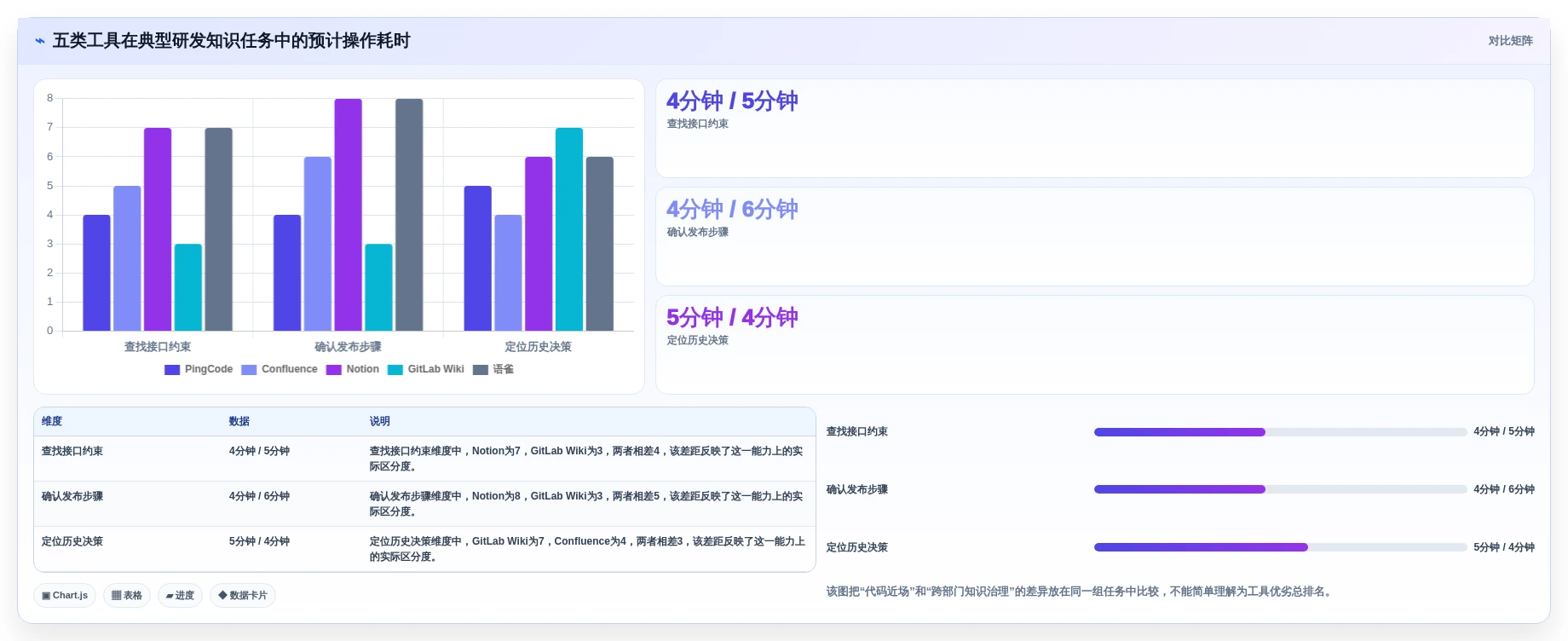The width and height of the screenshot is (1568, 641).
Task: Select the 进度 tag chip
Action: [x=180, y=595]
